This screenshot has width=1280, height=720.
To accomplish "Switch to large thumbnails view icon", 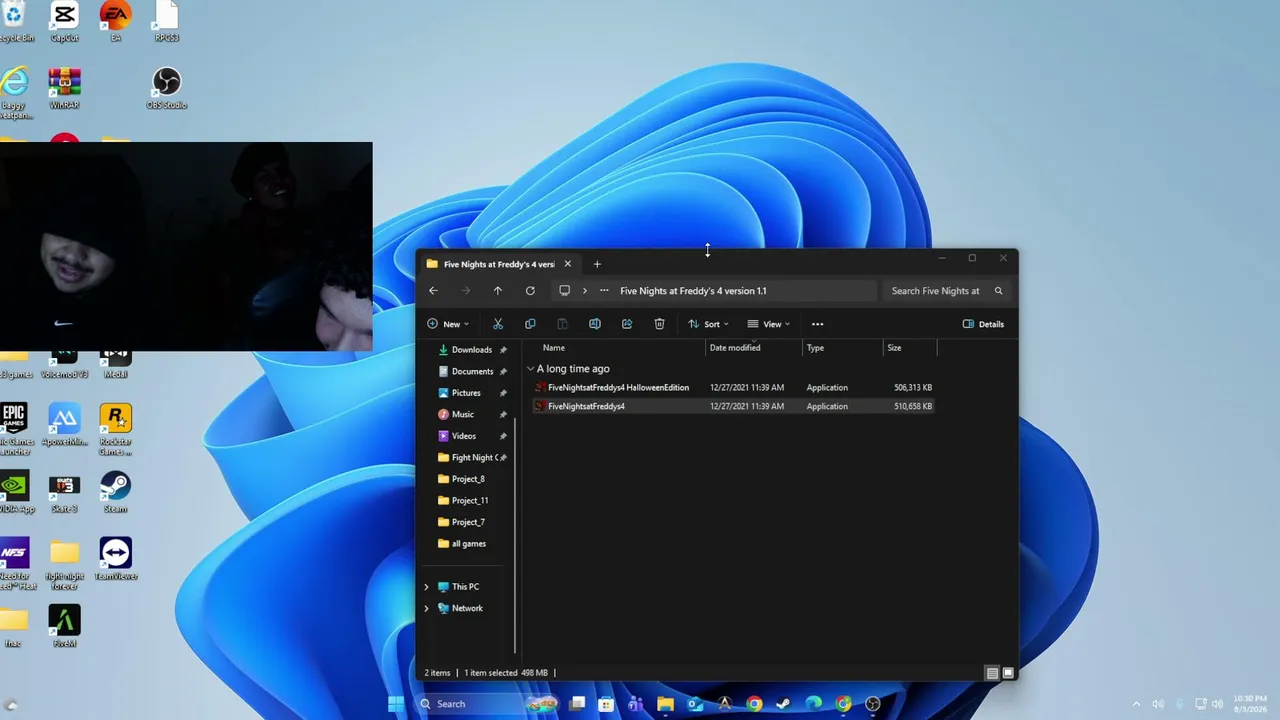I will [1008, 673].
